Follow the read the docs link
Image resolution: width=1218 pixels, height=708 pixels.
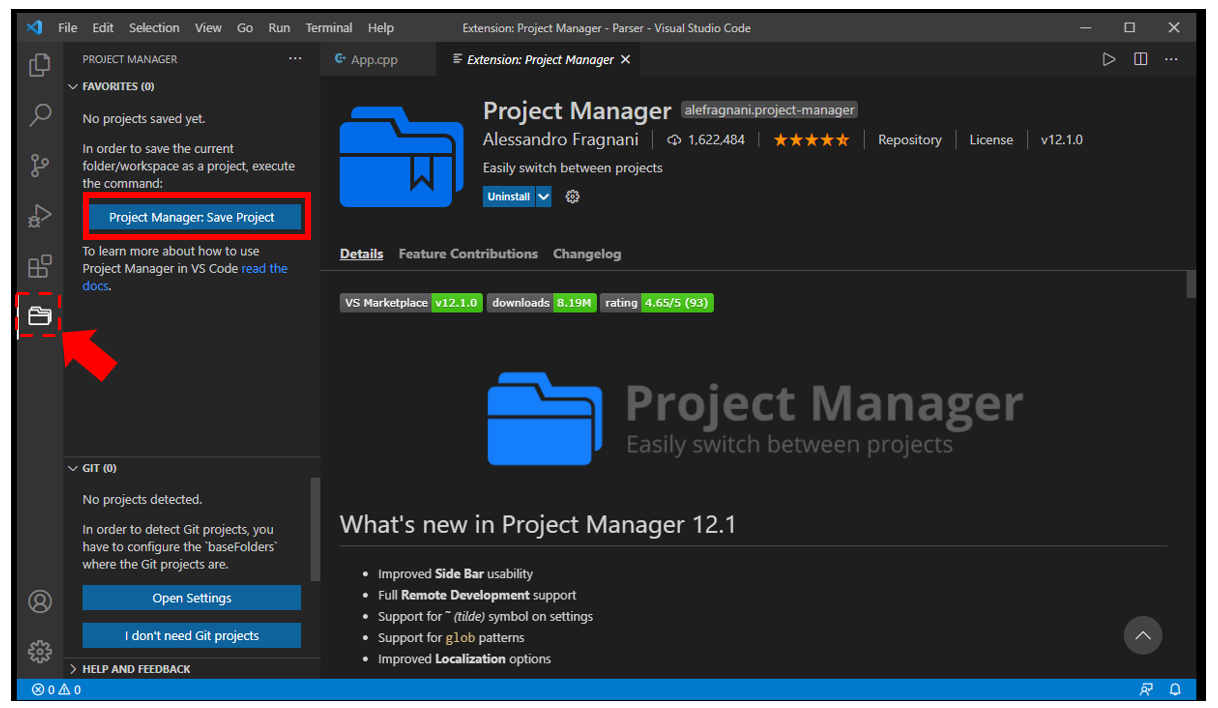pyautogui.click(x=265, y=268)
